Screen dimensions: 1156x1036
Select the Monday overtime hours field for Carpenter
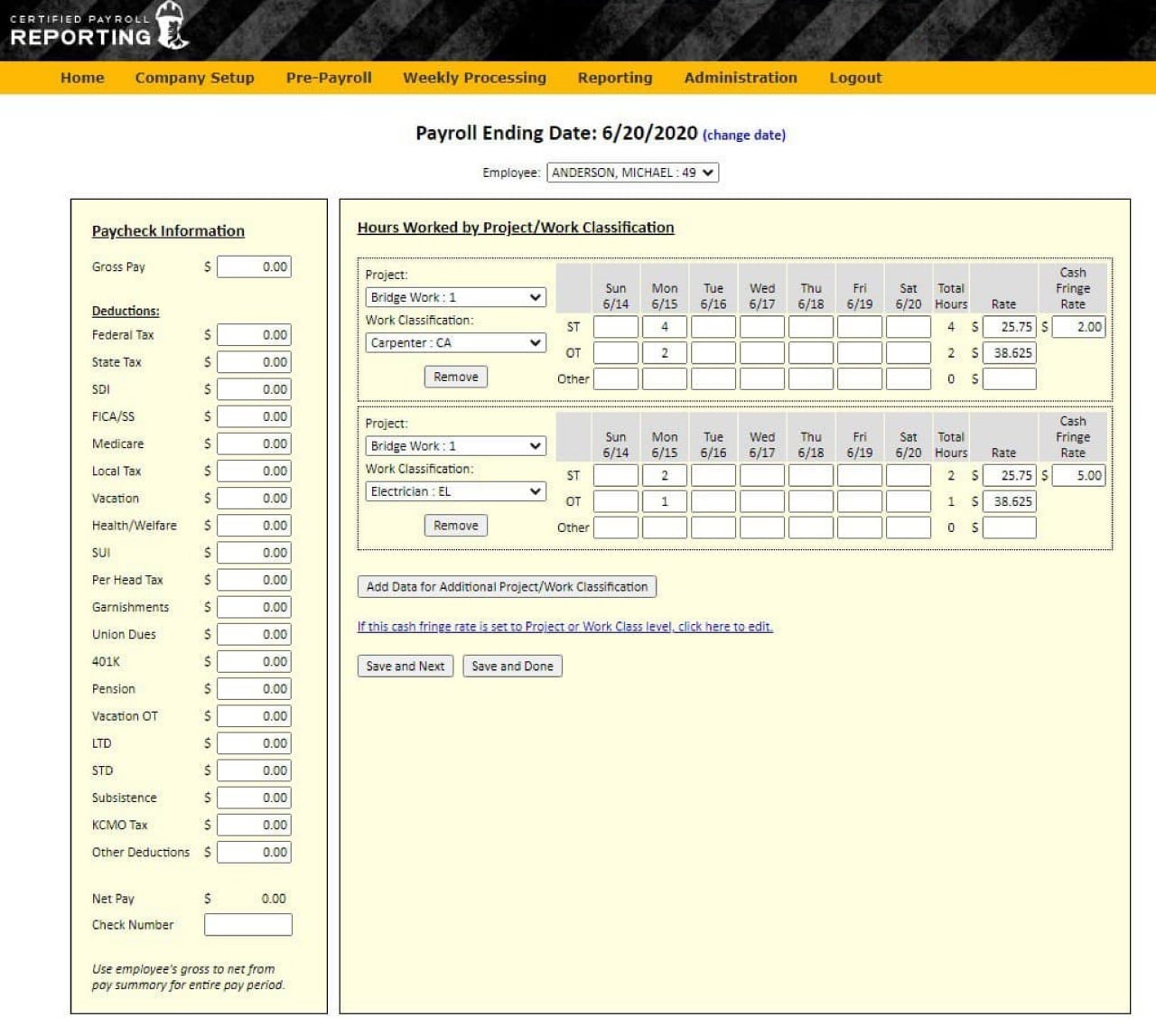(x=664, y=352)
